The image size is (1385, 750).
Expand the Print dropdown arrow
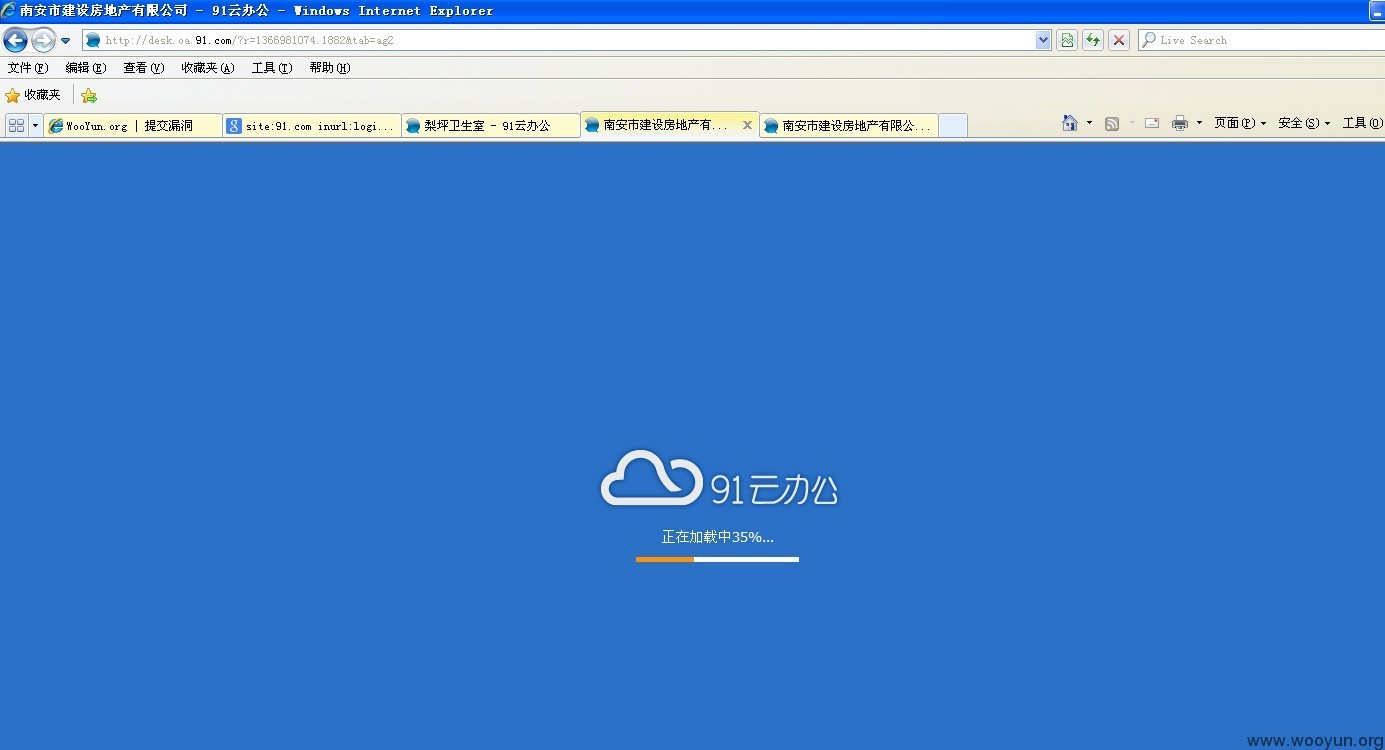(x=1199, y=123)
